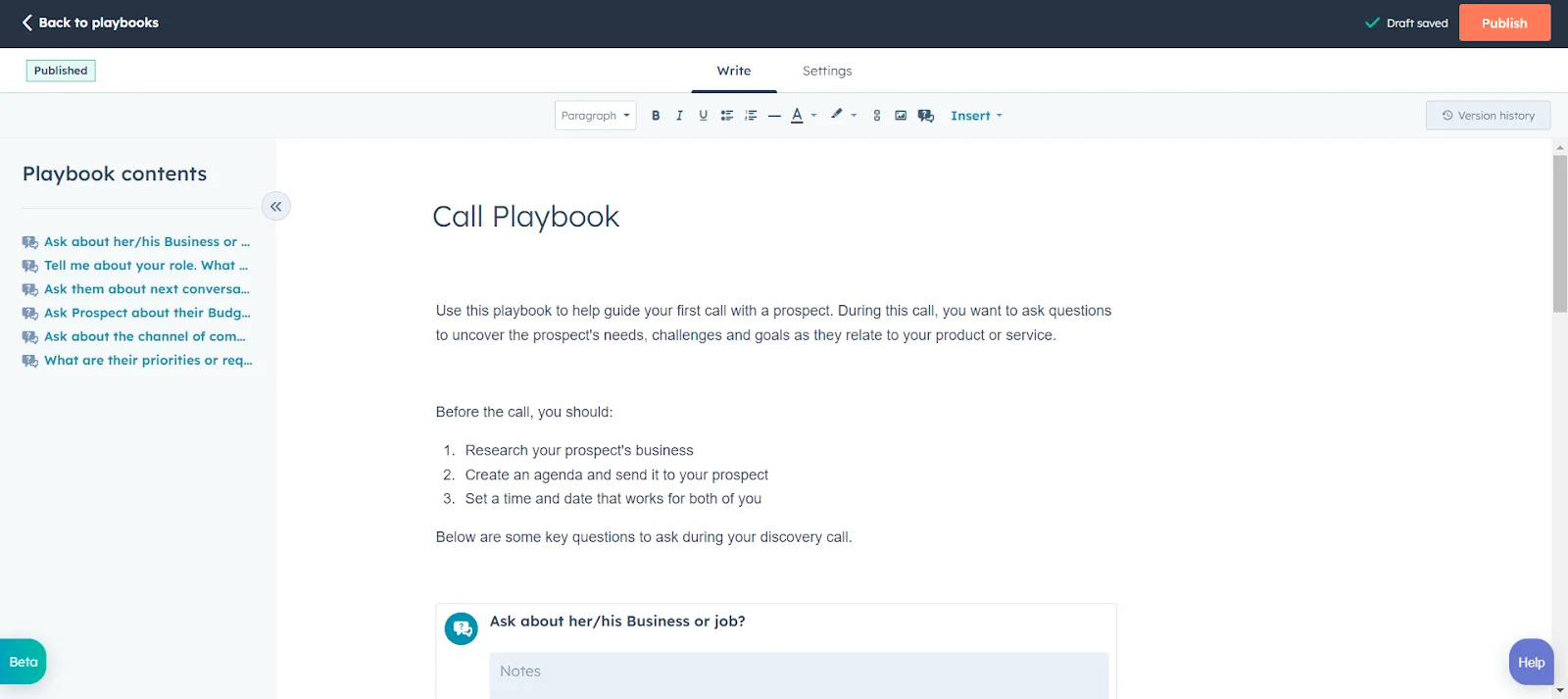The image size is (1568, 699).
Task: Toggle underline formatting
Action: pos(703,116)
